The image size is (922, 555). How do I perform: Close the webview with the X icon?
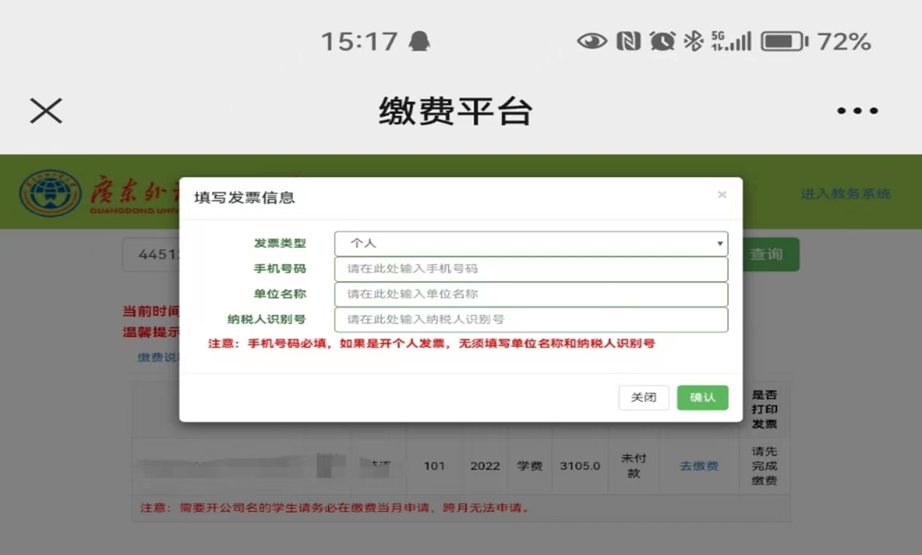click(x=46, y=111)
